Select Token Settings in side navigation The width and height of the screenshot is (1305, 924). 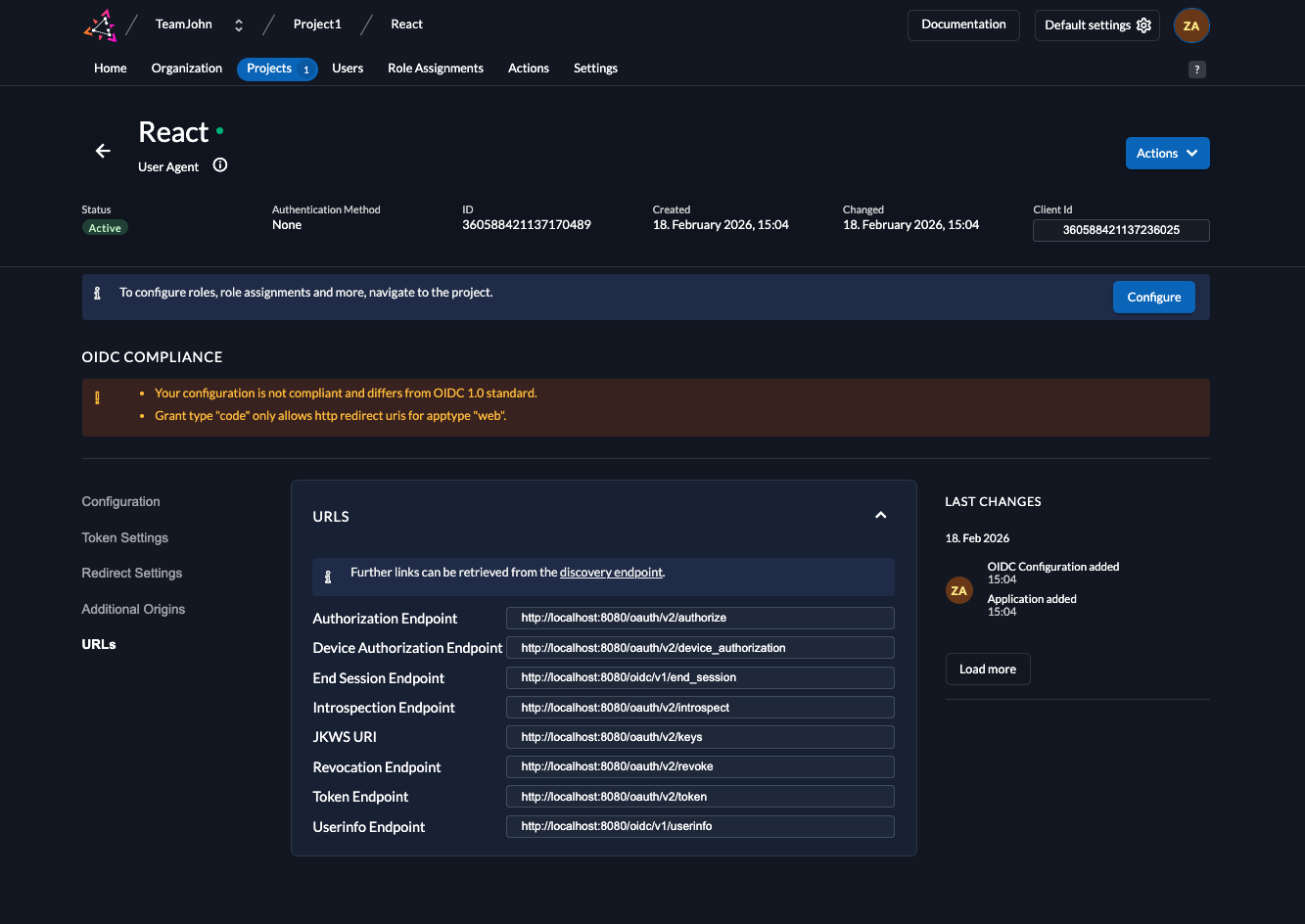tap(125, 537)
